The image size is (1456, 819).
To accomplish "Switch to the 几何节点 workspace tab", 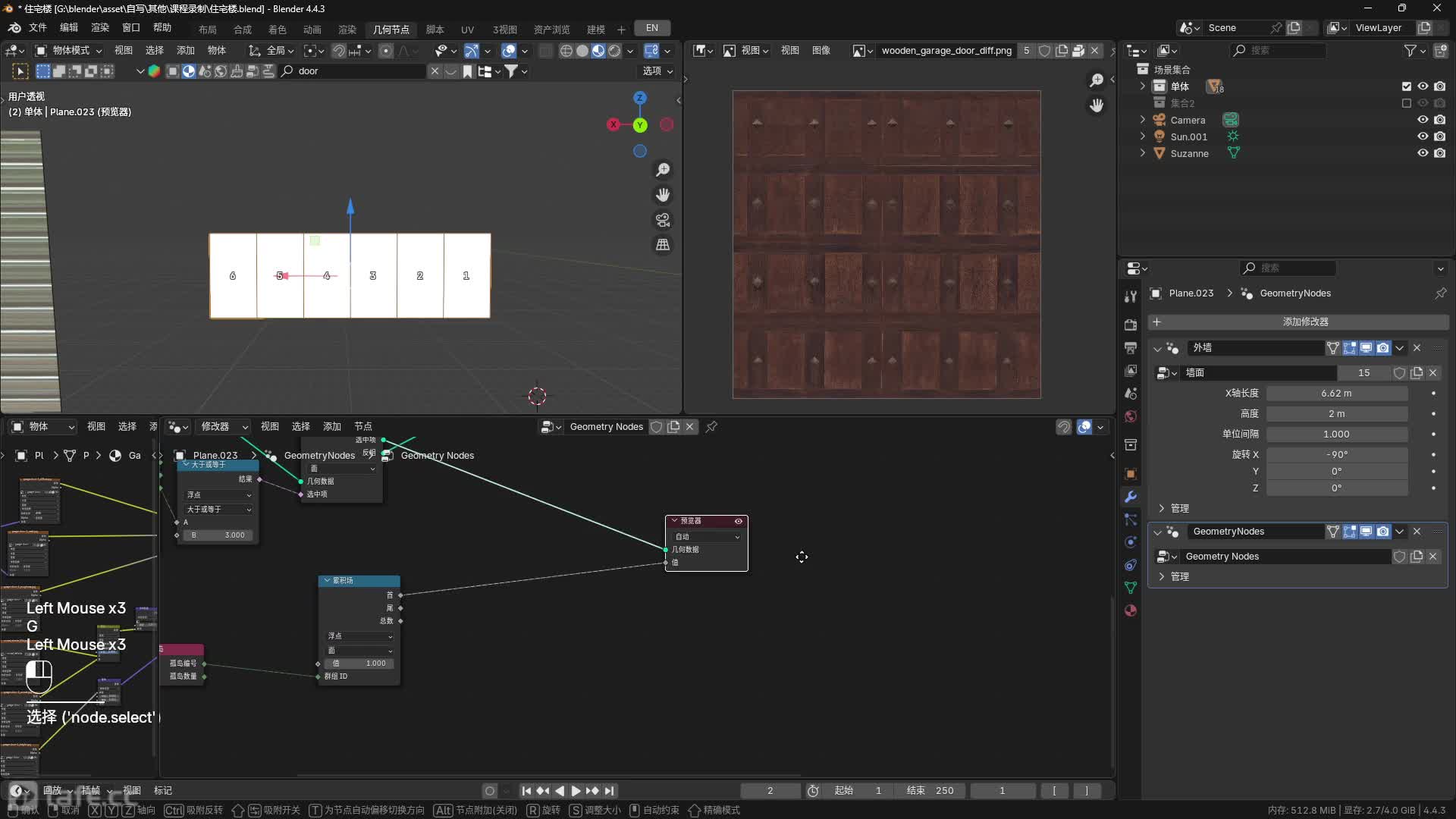I will [391, 29].
